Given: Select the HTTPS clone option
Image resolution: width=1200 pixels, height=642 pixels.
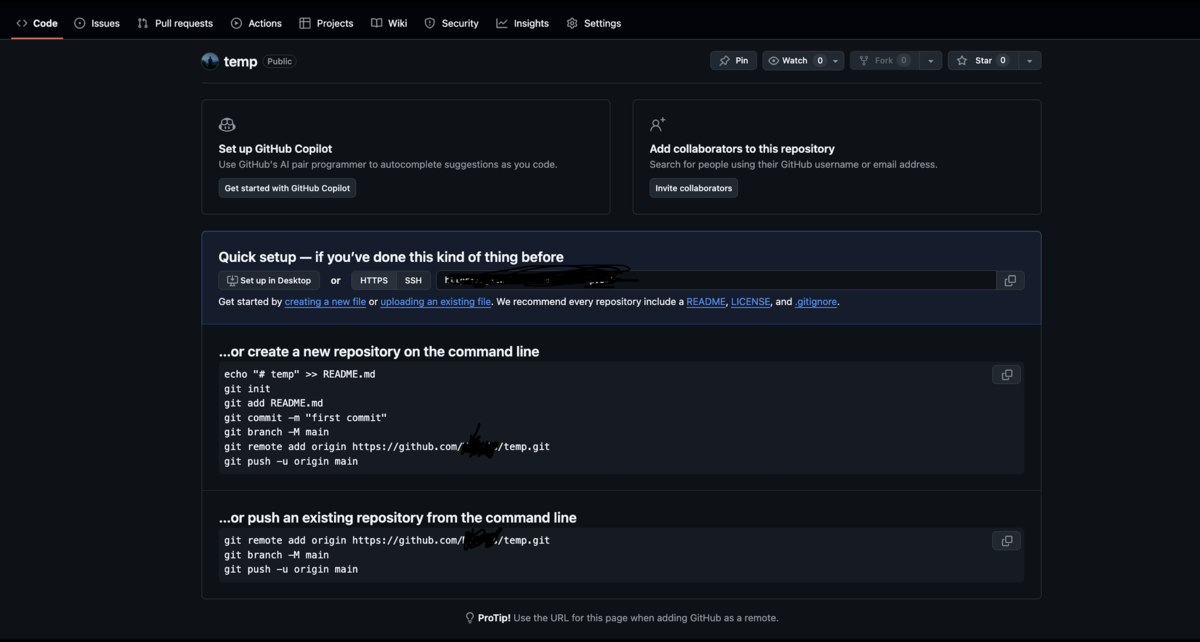Looking at the screenshot, I should click(x=374, y=281).
